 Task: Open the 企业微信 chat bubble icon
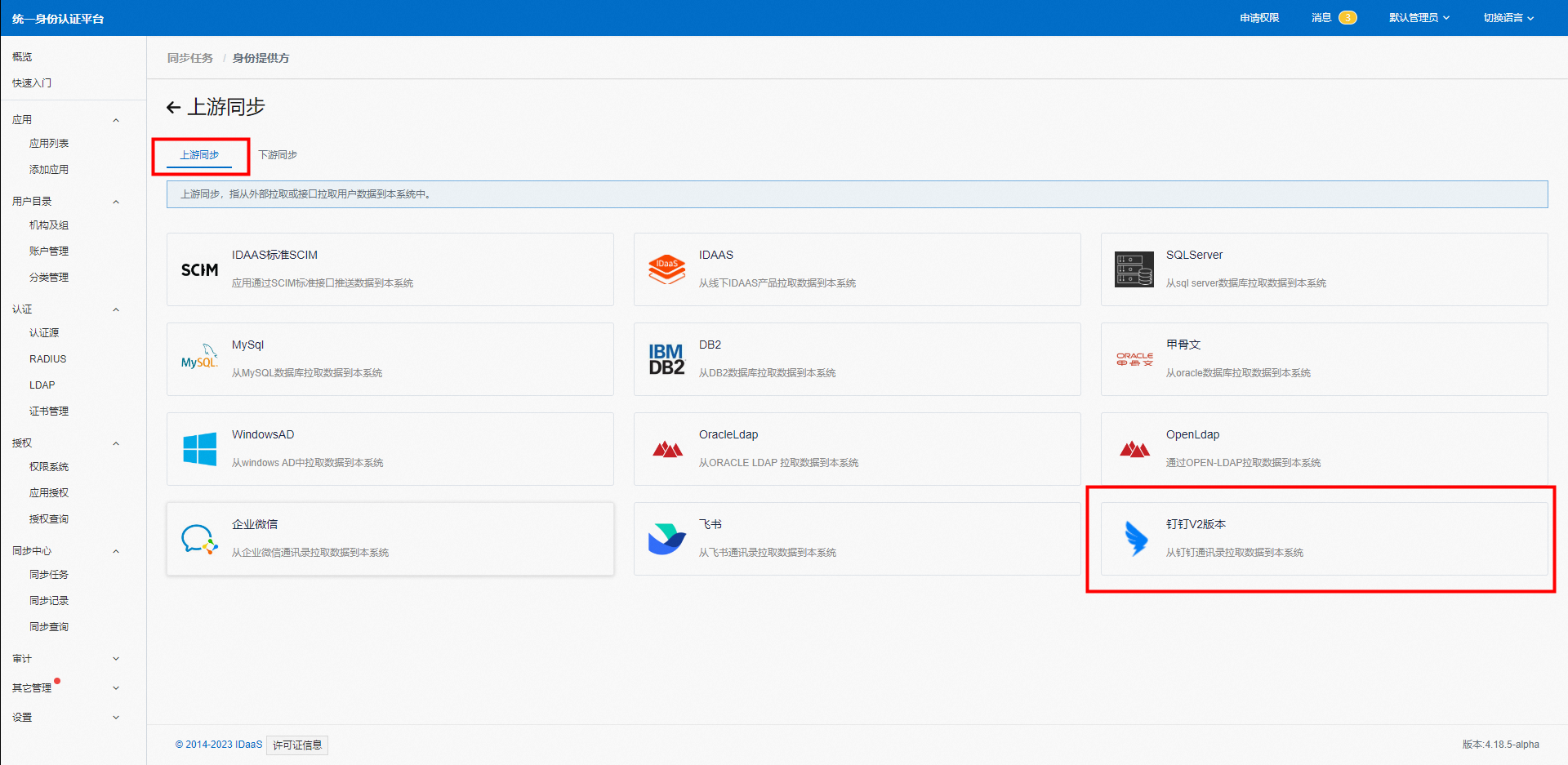coord(199,539)
